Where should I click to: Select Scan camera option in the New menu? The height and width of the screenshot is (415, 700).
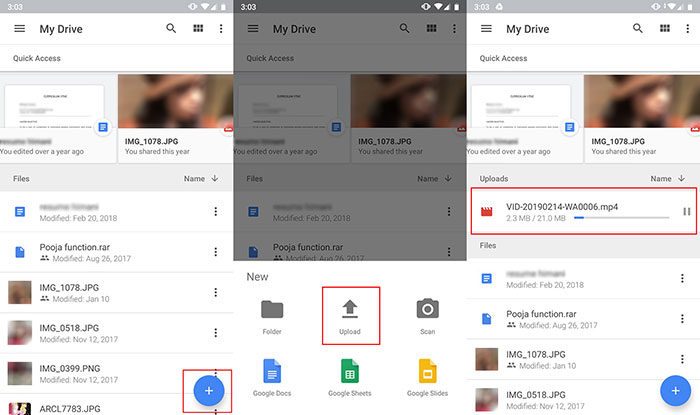pyautogui.click(x=428, y=317)
